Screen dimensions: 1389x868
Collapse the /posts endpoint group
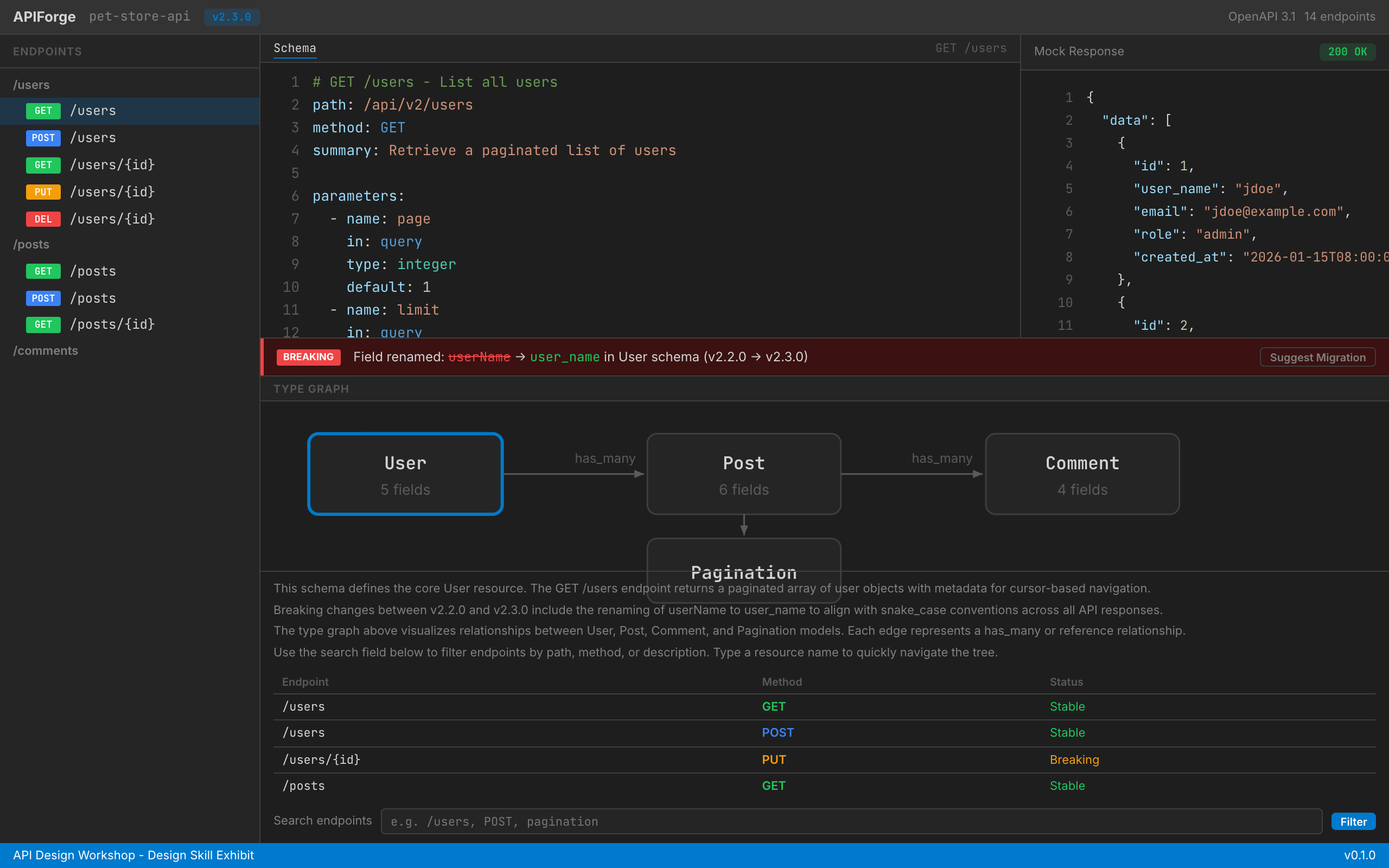click(31, 244)
